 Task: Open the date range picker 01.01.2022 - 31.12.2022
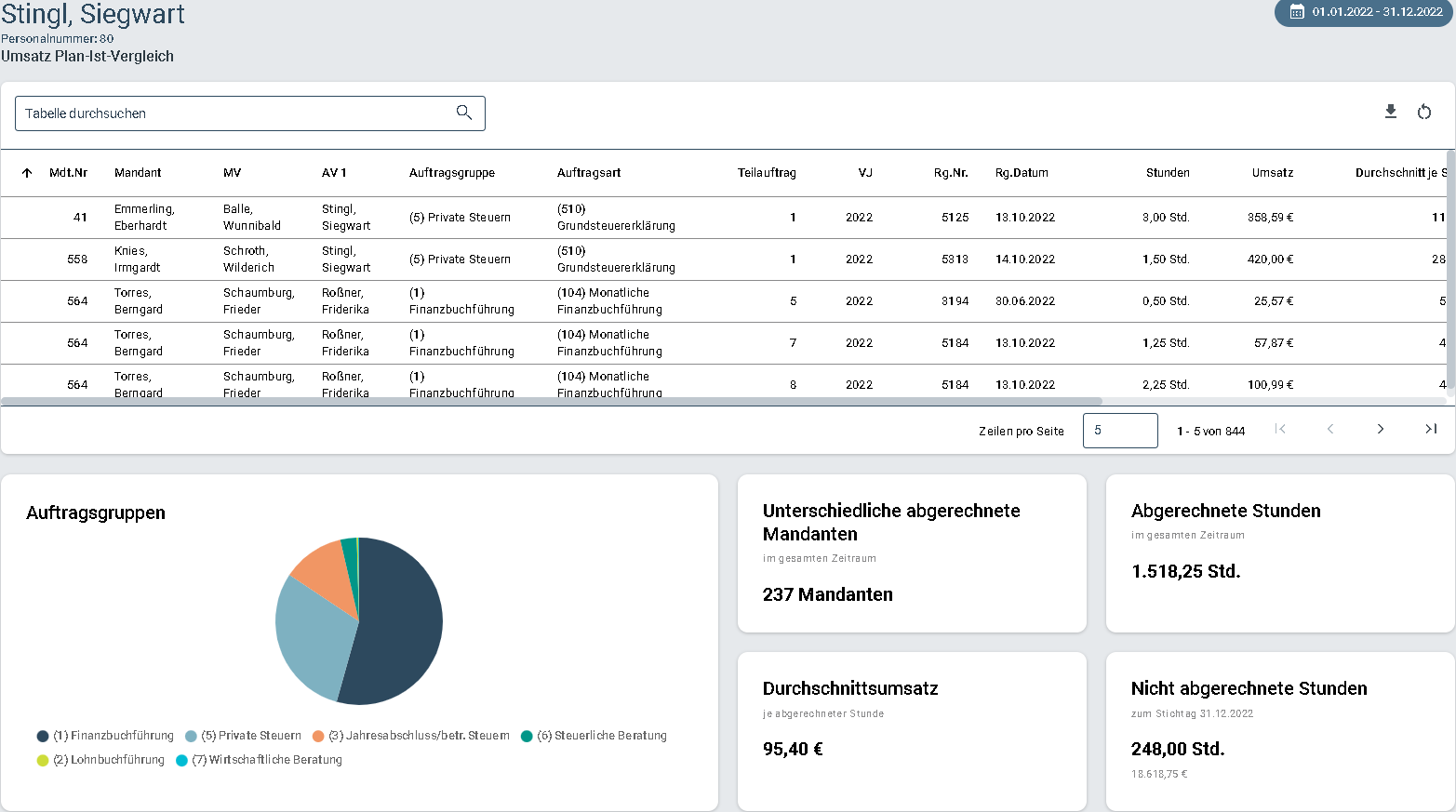tap(1364, 12)
